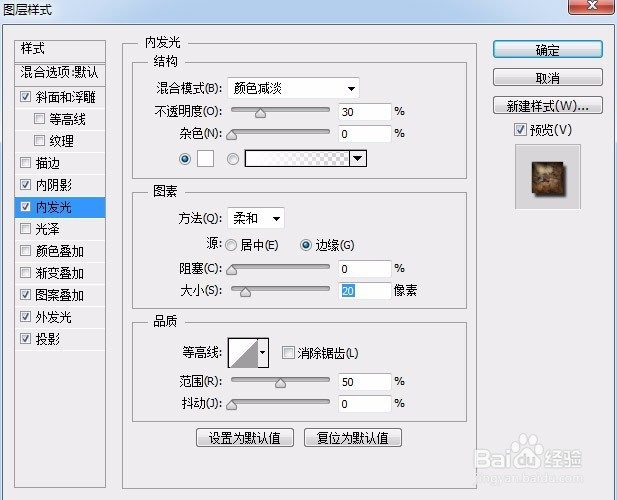This screenshot has height=500, width=617.
Task: Enable the 渐变叠加 checkbox
Action: [x=26, y=273]
